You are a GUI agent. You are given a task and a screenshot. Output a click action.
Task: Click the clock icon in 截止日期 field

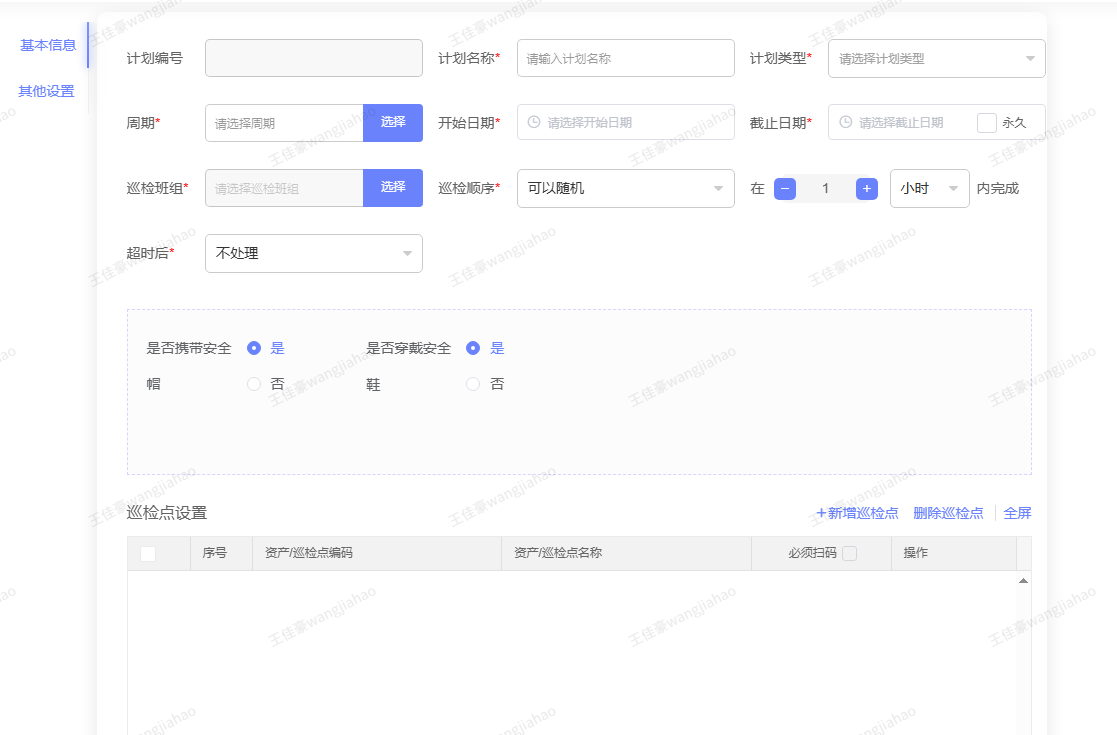[845, 122]
